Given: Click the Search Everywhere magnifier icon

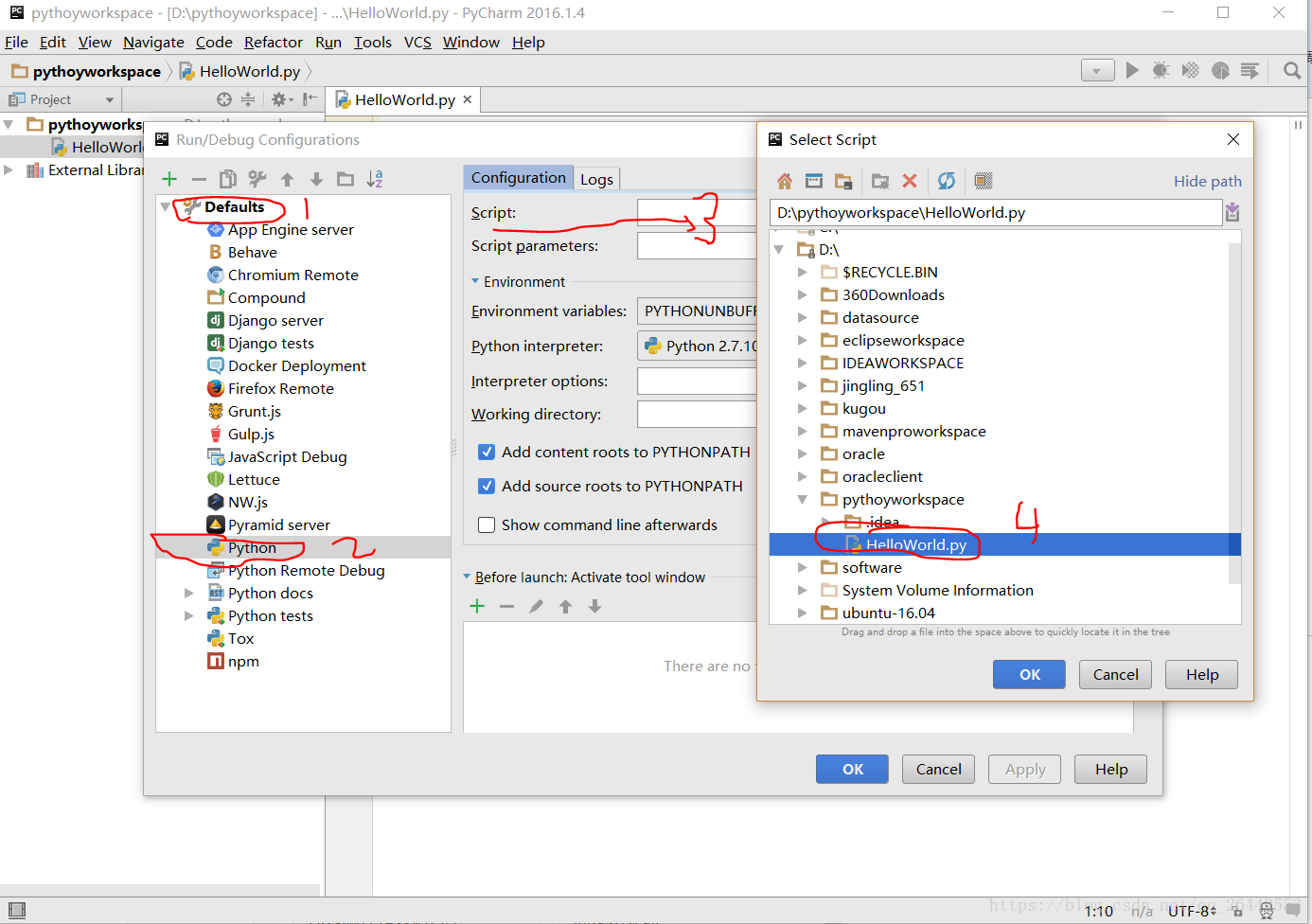Looking at the screenshot, I should tap(1292, 70).
